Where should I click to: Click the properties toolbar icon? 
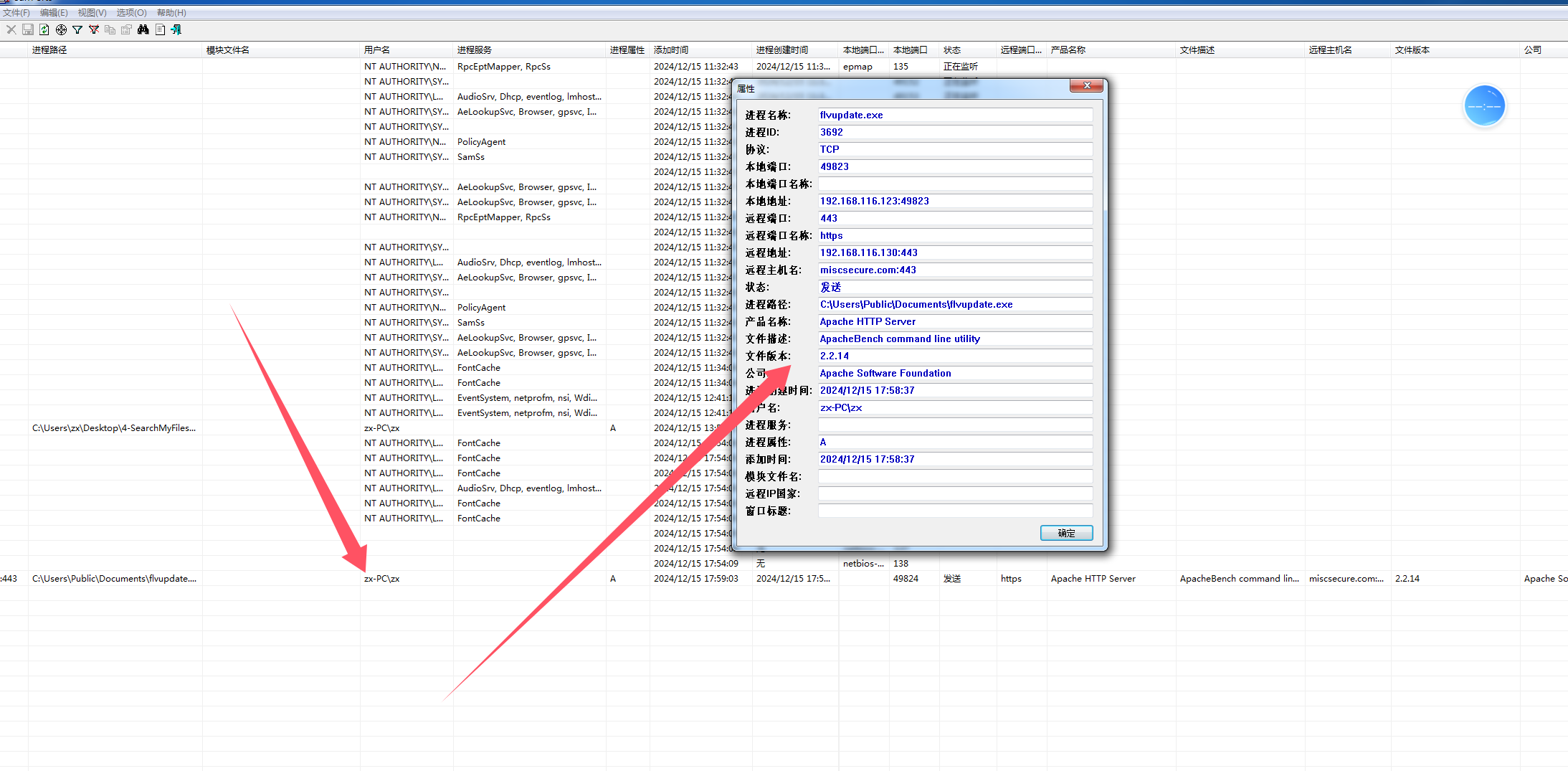(126, 29)
